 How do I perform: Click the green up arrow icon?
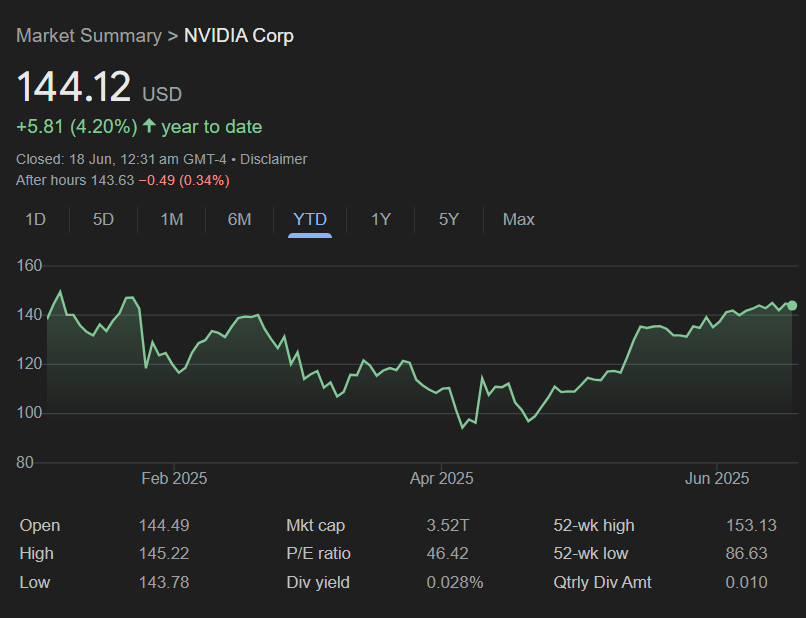point(149,125)
